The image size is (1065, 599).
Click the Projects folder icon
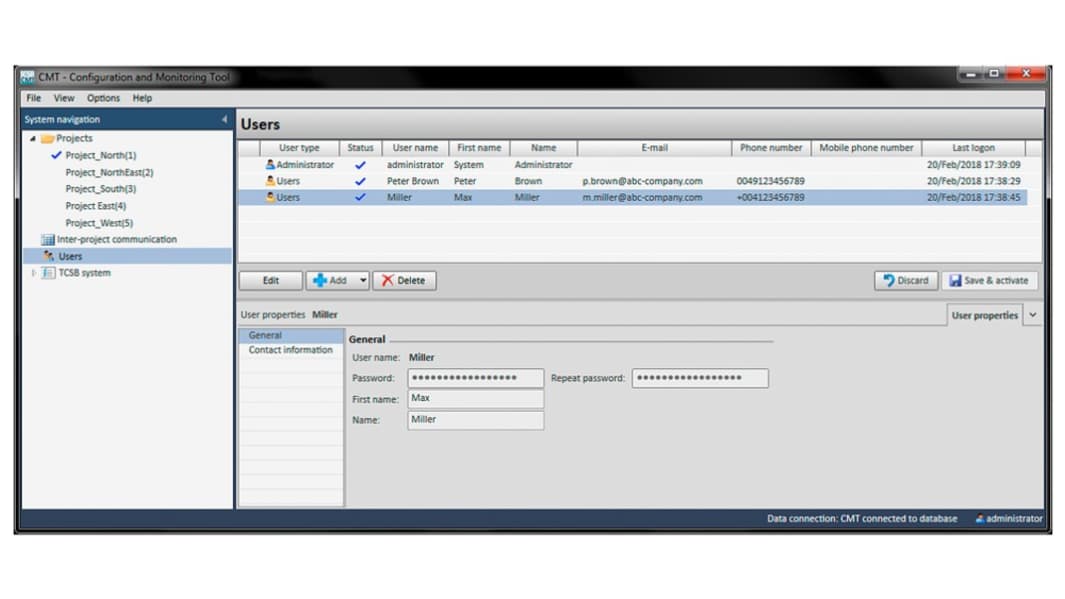pos(48,139)
